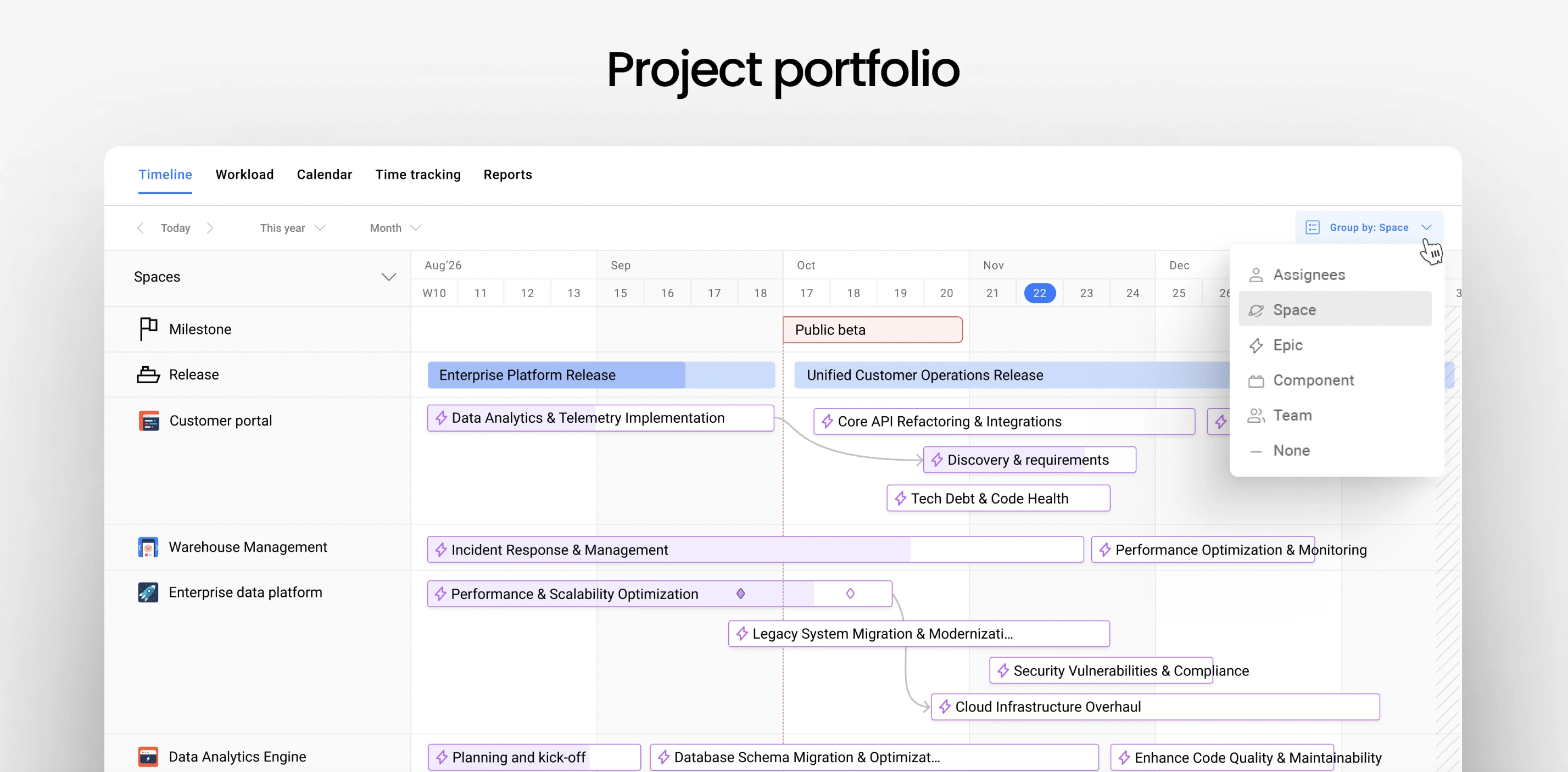Click the Customer portal space icon
Image resolution: width=1568 pixels, height=772 pixels.
click(x=148, y=421)
